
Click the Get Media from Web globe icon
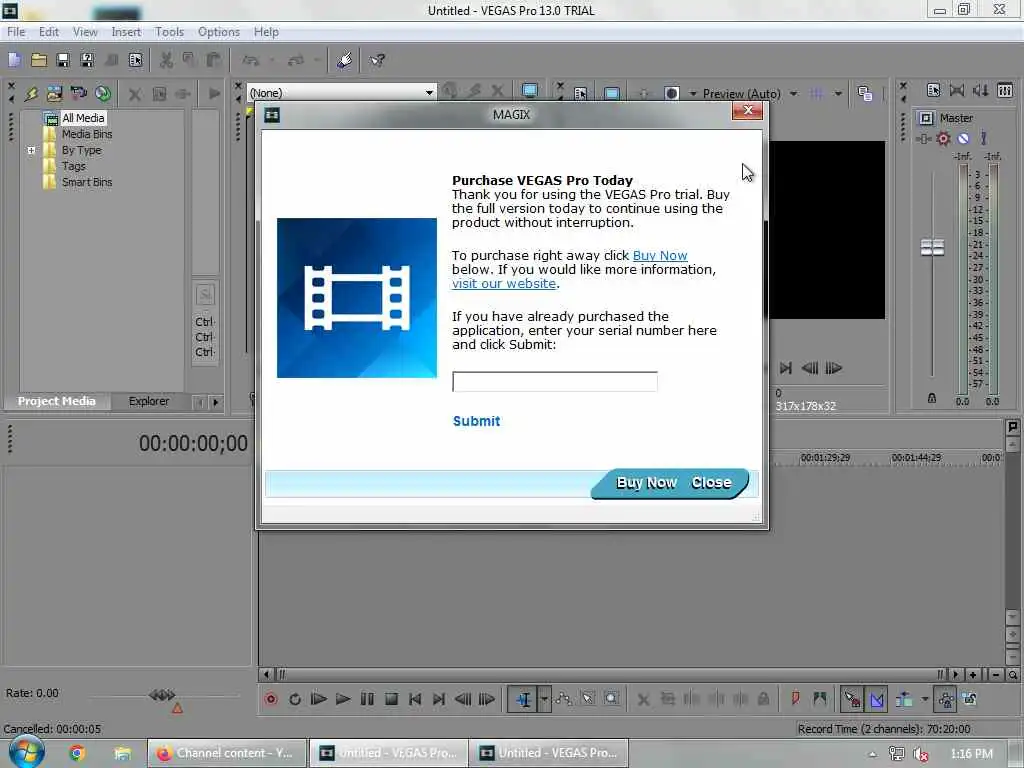point(103,93)
